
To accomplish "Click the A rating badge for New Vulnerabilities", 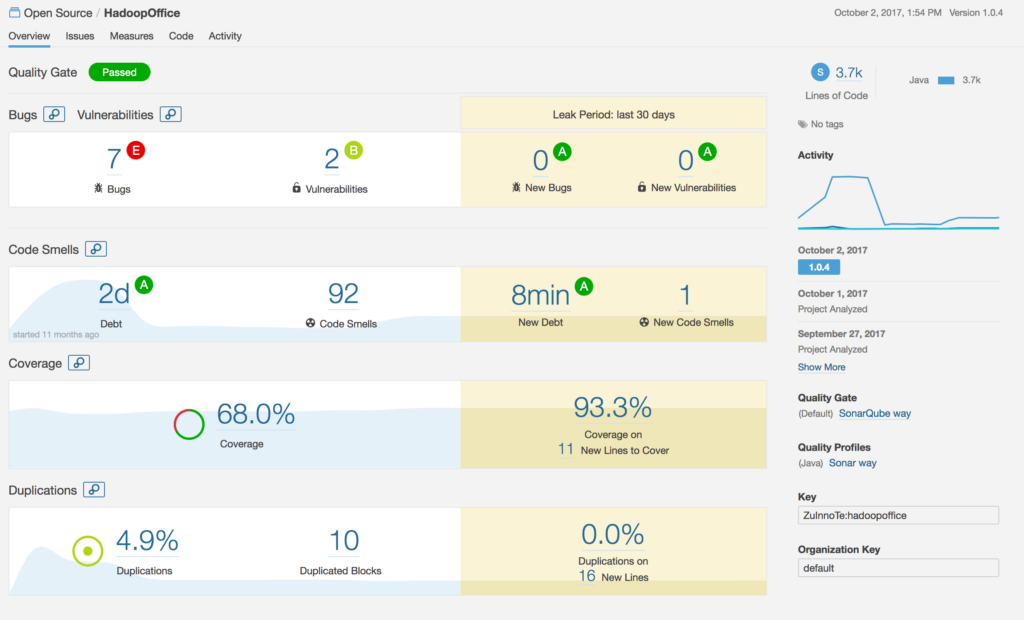I will [x=707, y=152].
